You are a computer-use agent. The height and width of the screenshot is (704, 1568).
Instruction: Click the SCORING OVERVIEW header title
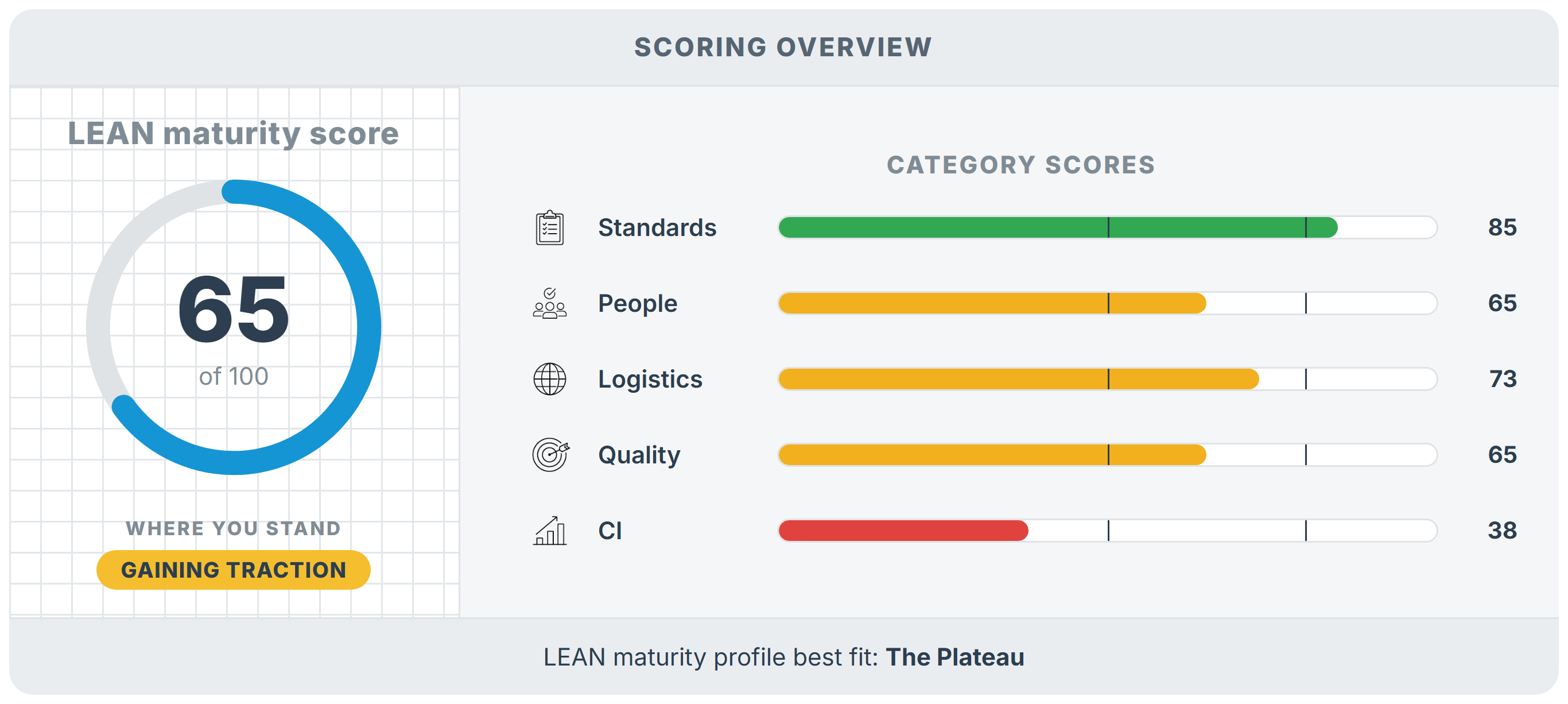pos(783,47)
